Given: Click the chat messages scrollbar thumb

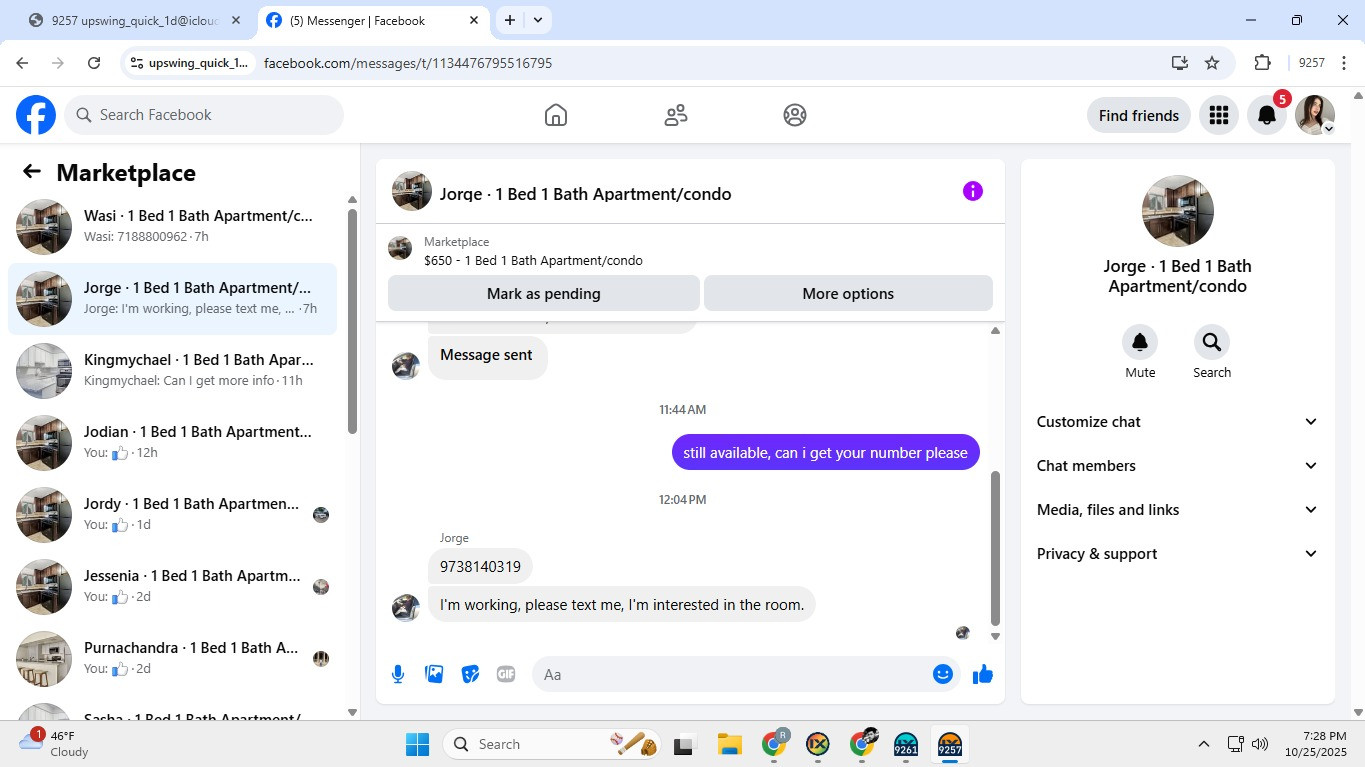Looking at the screenshot, I should pos(995,547).
